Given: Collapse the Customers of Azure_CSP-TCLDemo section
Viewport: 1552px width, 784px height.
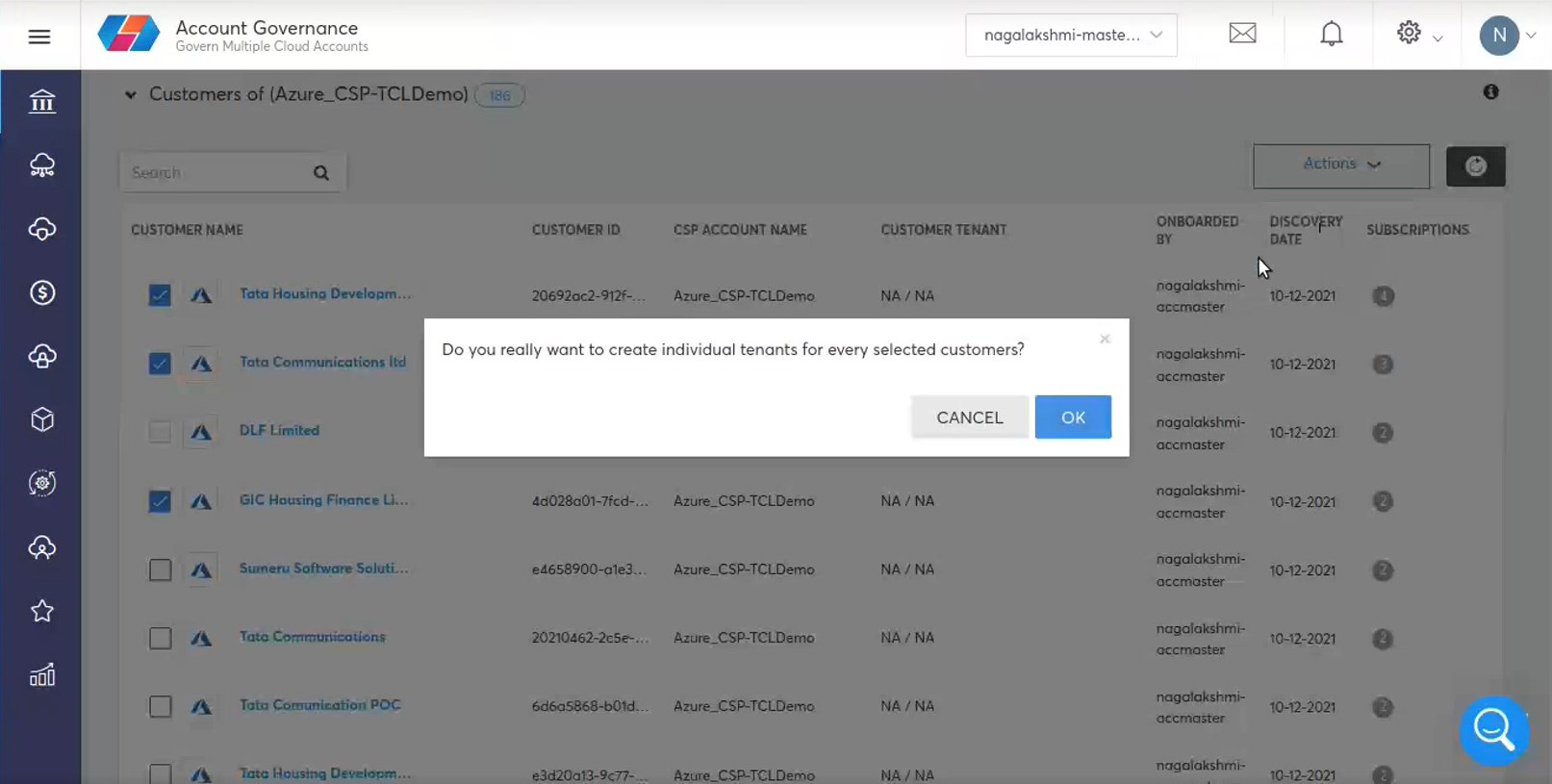Looking at the screenshot, I should 130,95.
